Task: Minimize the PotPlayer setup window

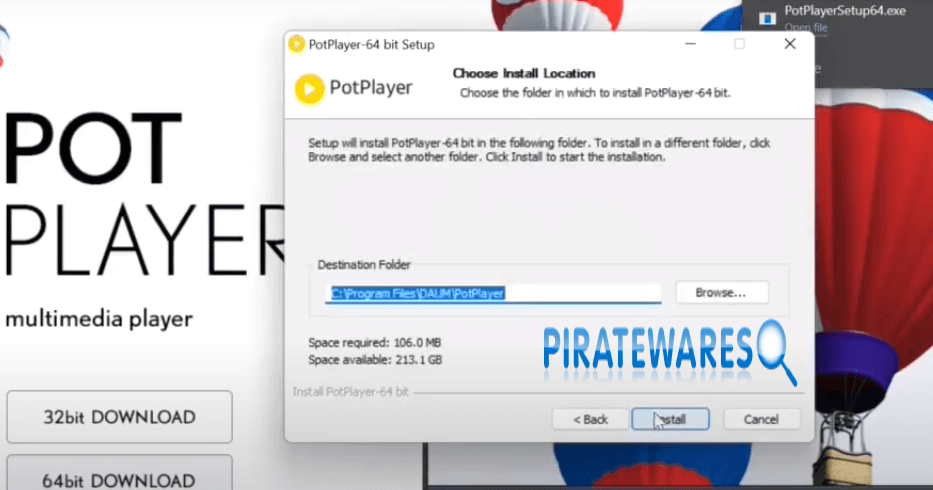Action: [690, 45]
